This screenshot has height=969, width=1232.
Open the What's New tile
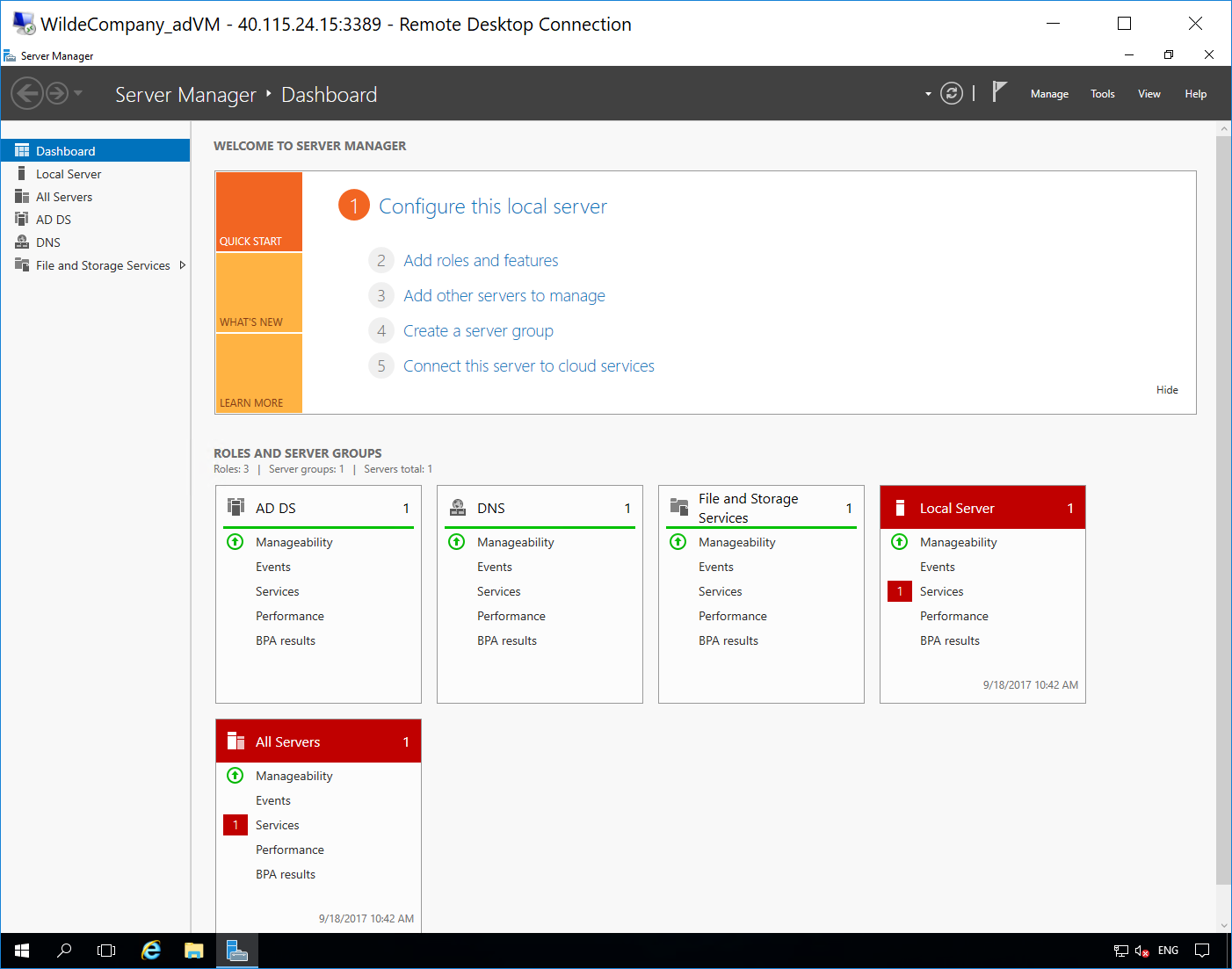[x=259, y=293]
